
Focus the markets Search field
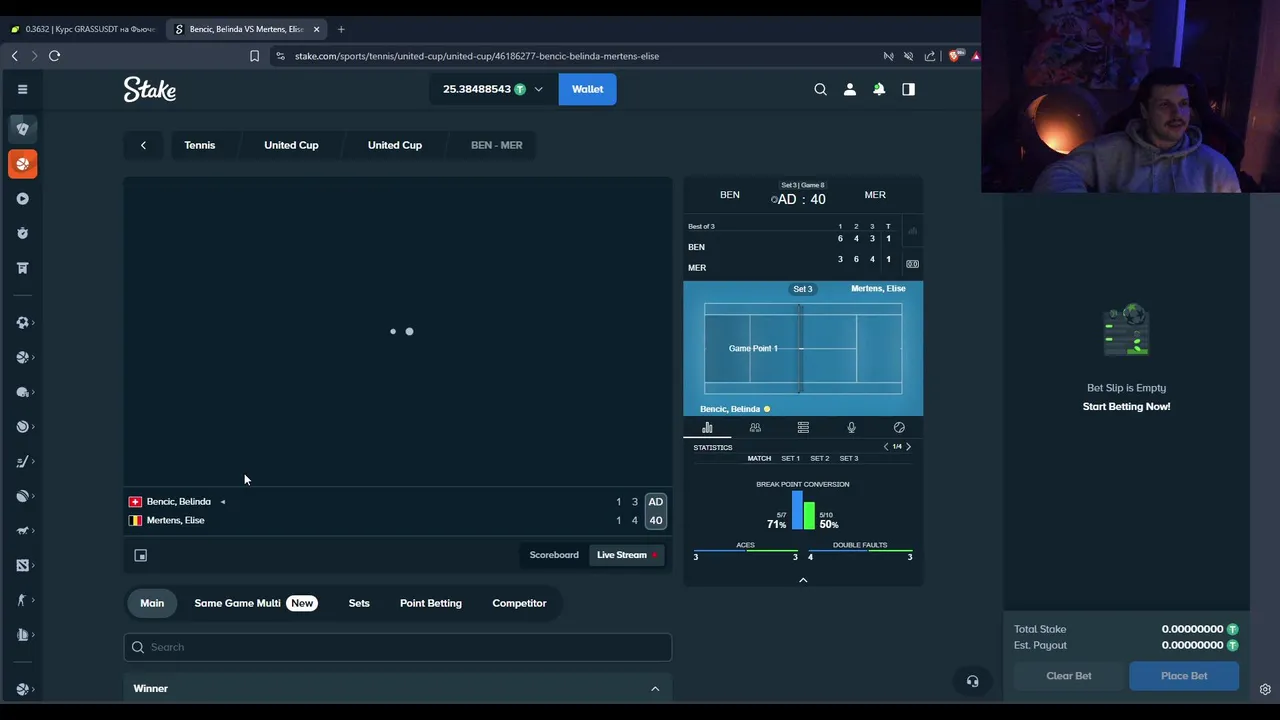(x=398, y=647)
